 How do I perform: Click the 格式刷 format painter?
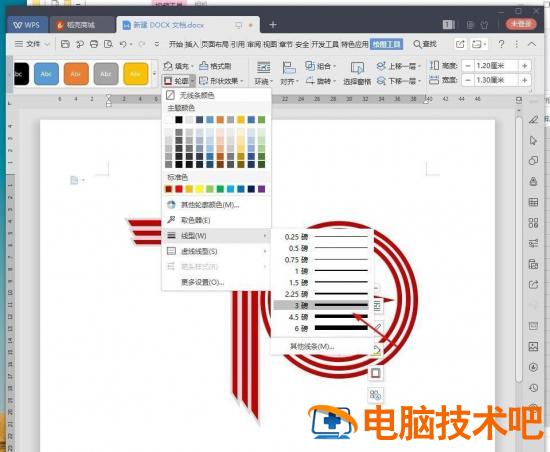coord(215,66)
